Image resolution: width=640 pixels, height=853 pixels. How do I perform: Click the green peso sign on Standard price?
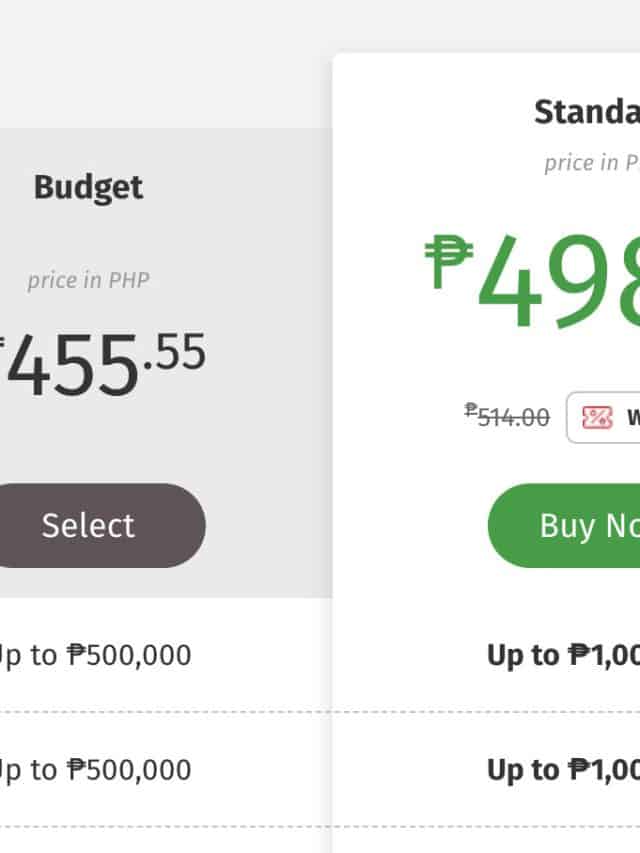point(448,259)
